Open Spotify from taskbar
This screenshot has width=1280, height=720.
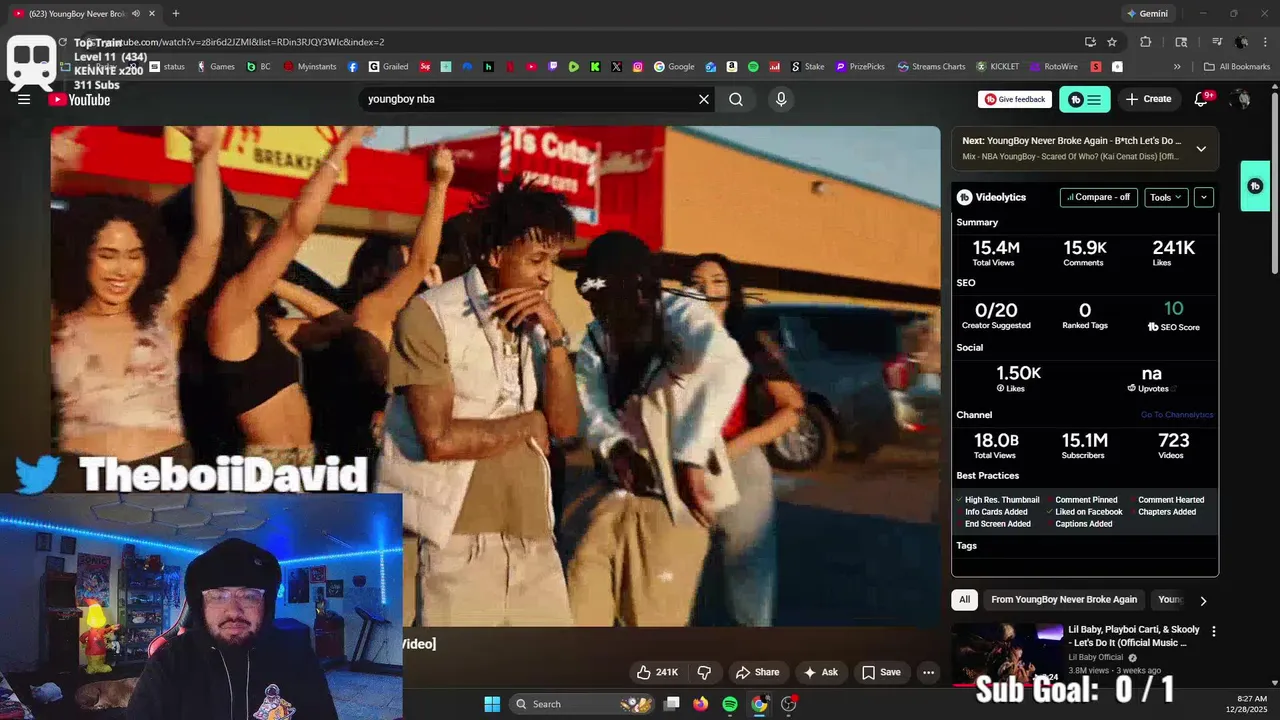click(730, 704)
